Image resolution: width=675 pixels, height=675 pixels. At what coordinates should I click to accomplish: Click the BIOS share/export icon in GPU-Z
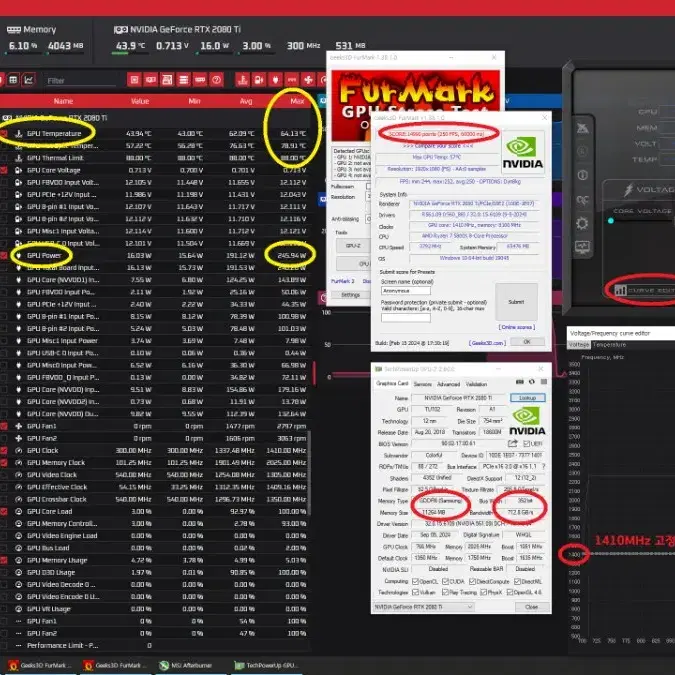[512, 443]
